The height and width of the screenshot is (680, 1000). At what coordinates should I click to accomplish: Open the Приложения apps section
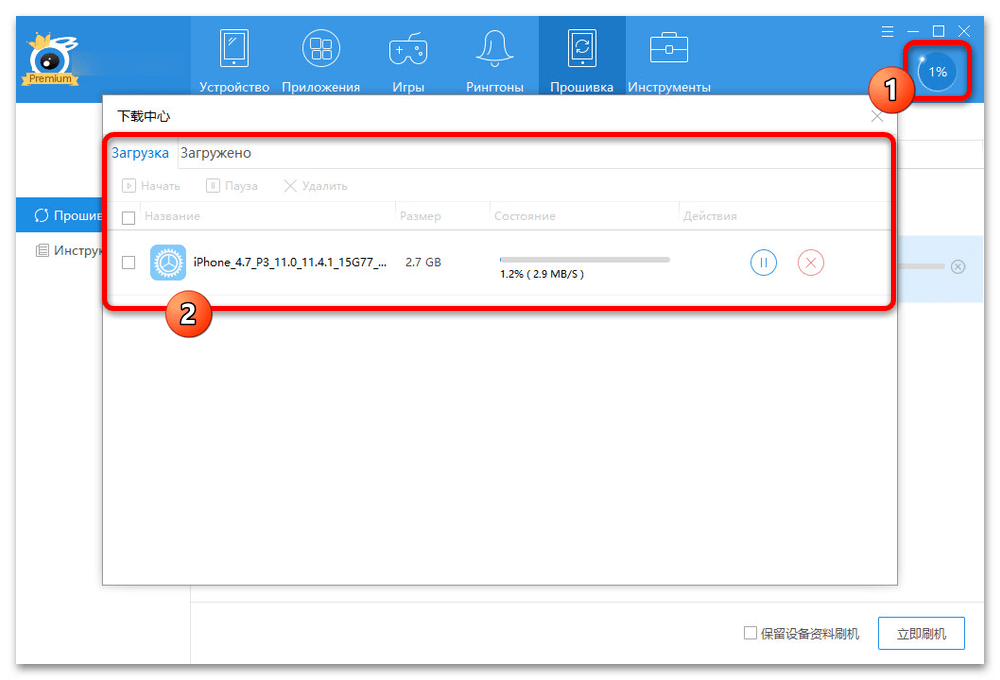(321, 59)
